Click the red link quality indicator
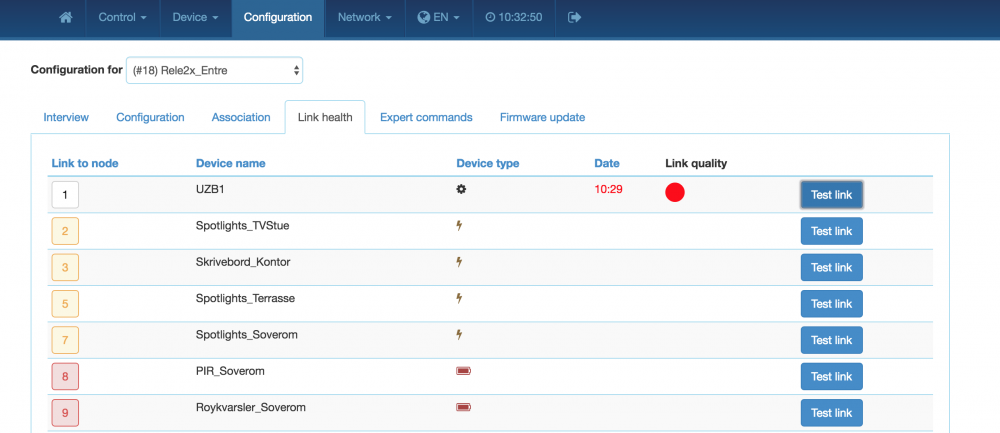Viewport: 1000px width, 433px height. tap(675, 193)
